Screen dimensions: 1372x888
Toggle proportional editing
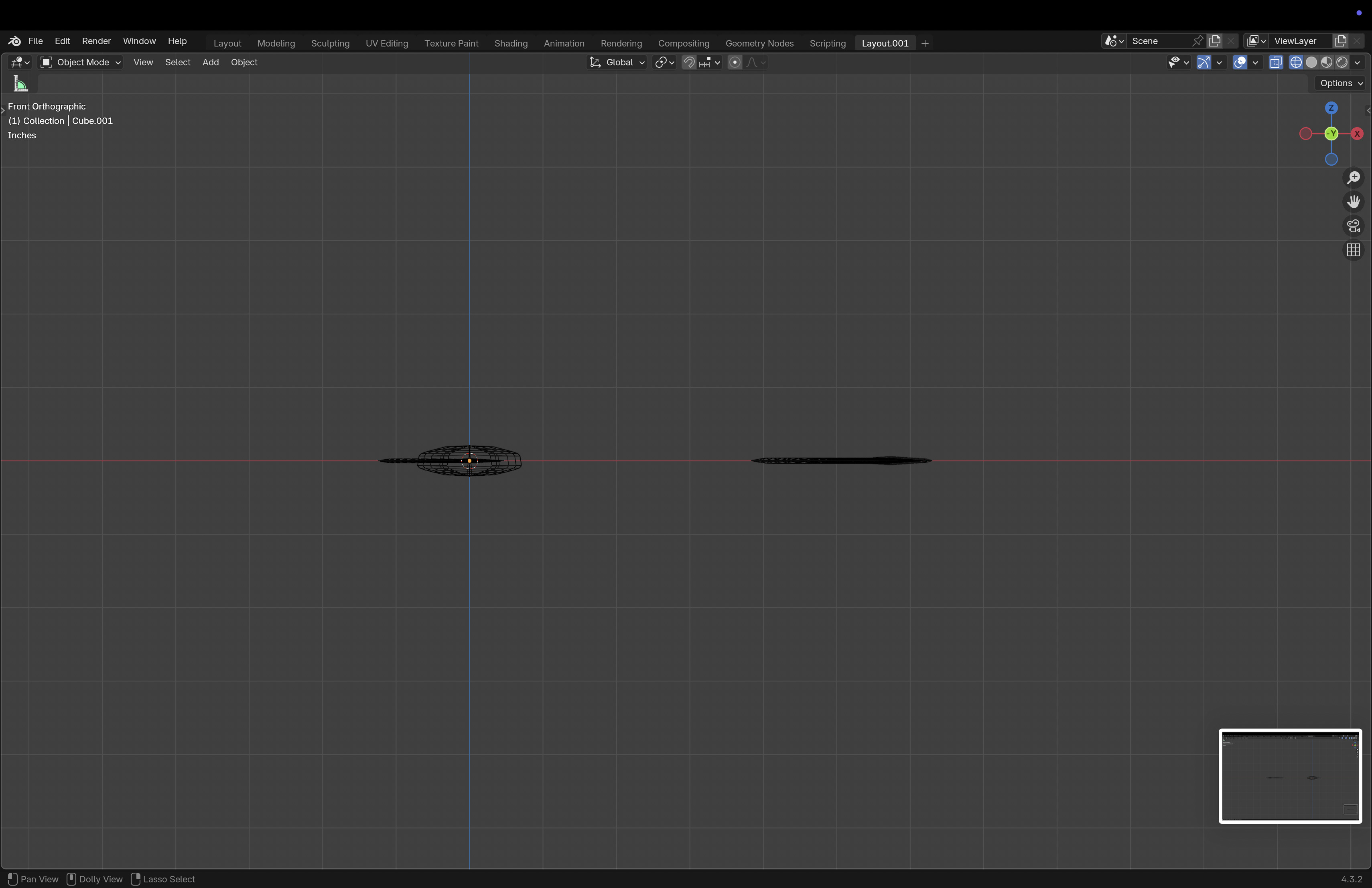pos(735,62)
